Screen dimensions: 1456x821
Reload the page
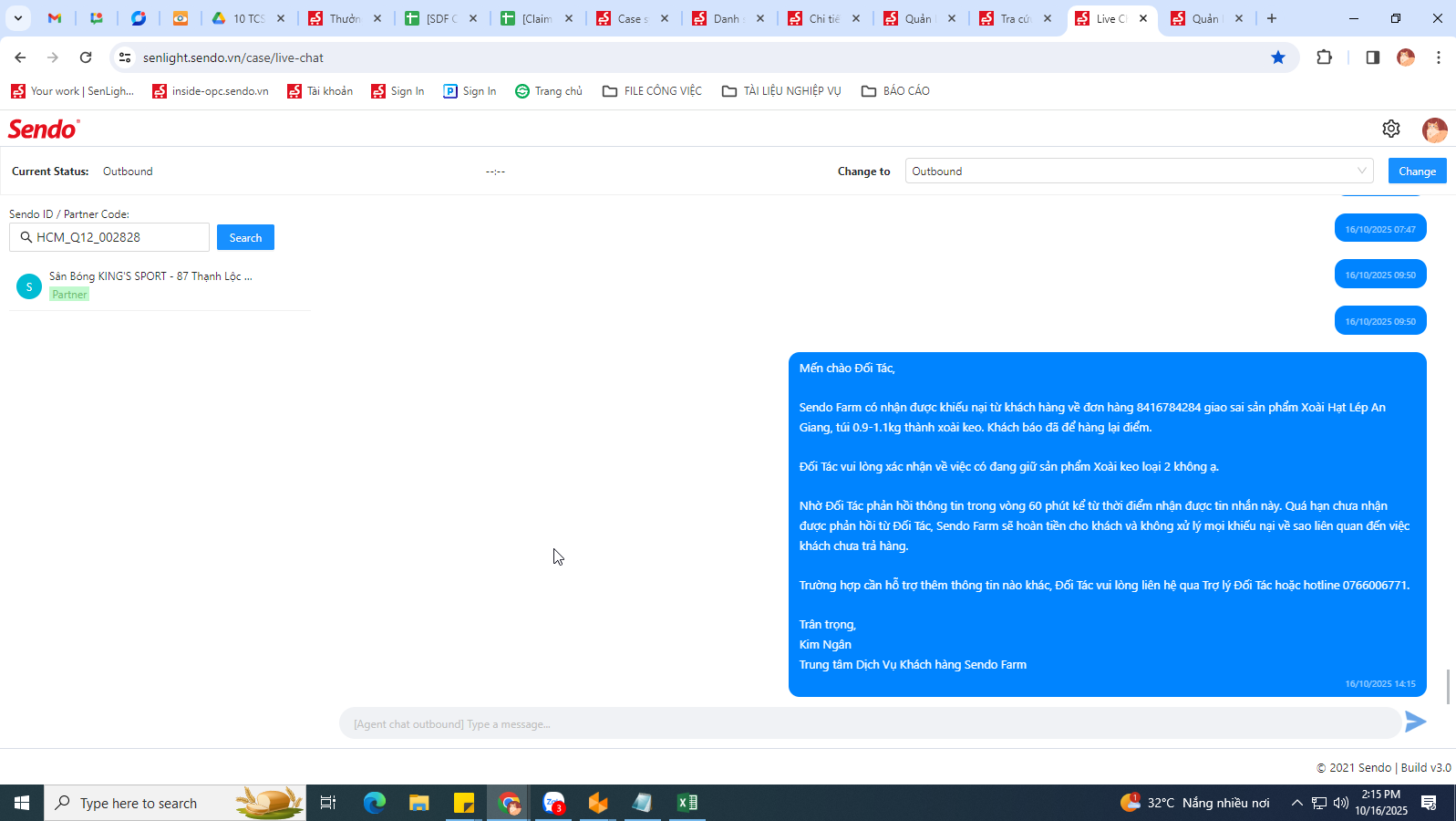[x=86, y=57]
